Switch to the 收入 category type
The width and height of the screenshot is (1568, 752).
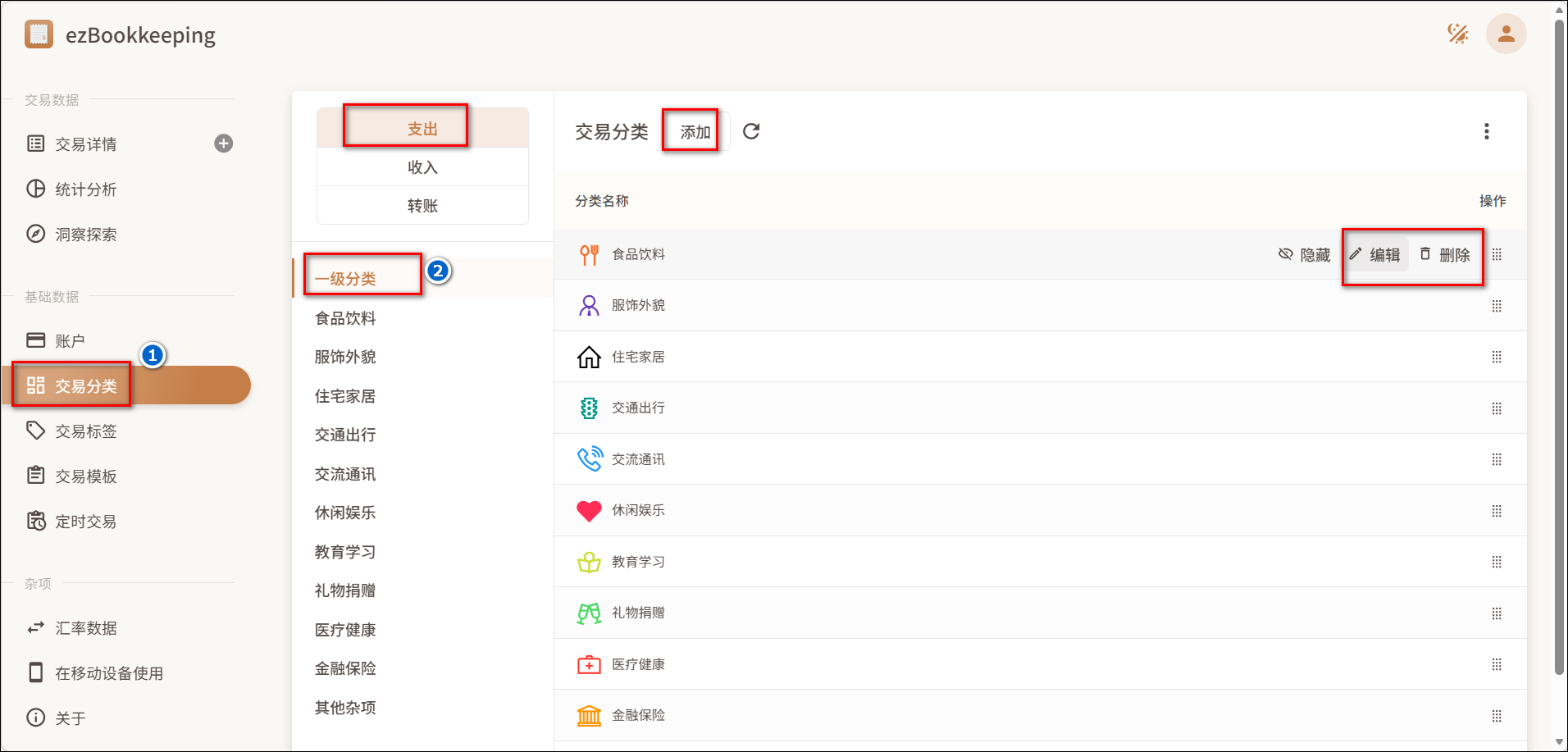pos(422,167)
